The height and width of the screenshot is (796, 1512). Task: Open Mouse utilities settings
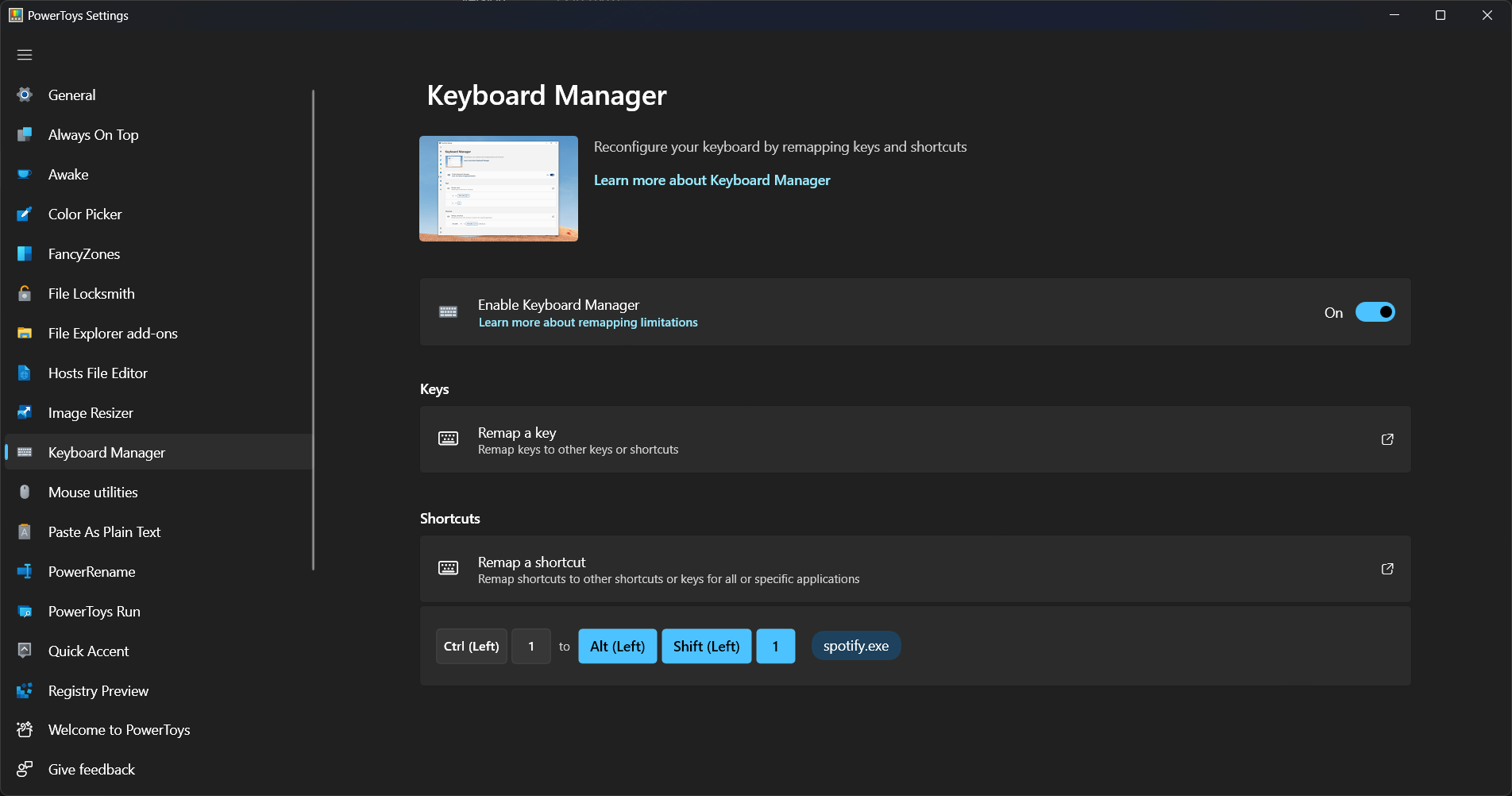(159, 492)
